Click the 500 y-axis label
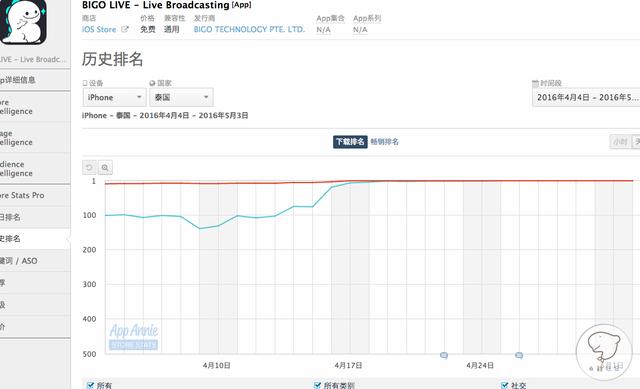Image resolution: width=640 pixels, height=389 pixels. (x=89, y=354)
